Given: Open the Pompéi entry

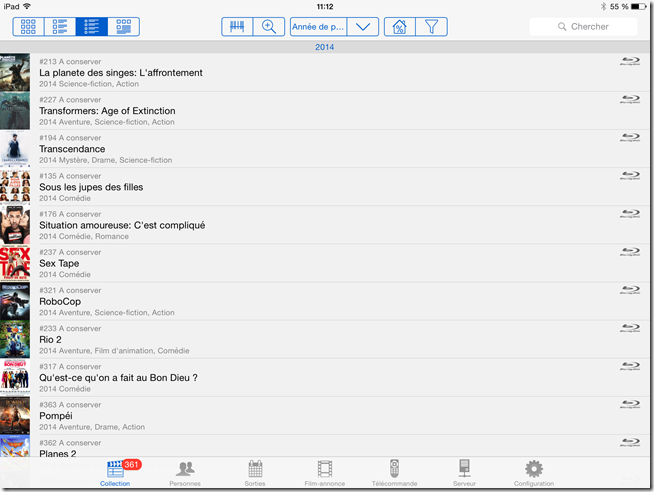Looking at the screenshot, I should [x=325, y=416].
